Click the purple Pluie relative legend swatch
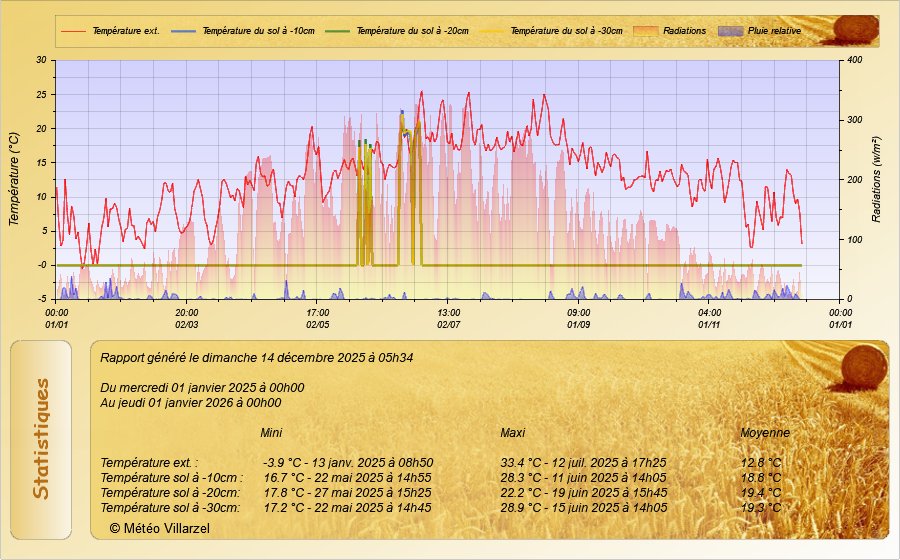Screen dimensions: 900x560 tap(731, 31)
